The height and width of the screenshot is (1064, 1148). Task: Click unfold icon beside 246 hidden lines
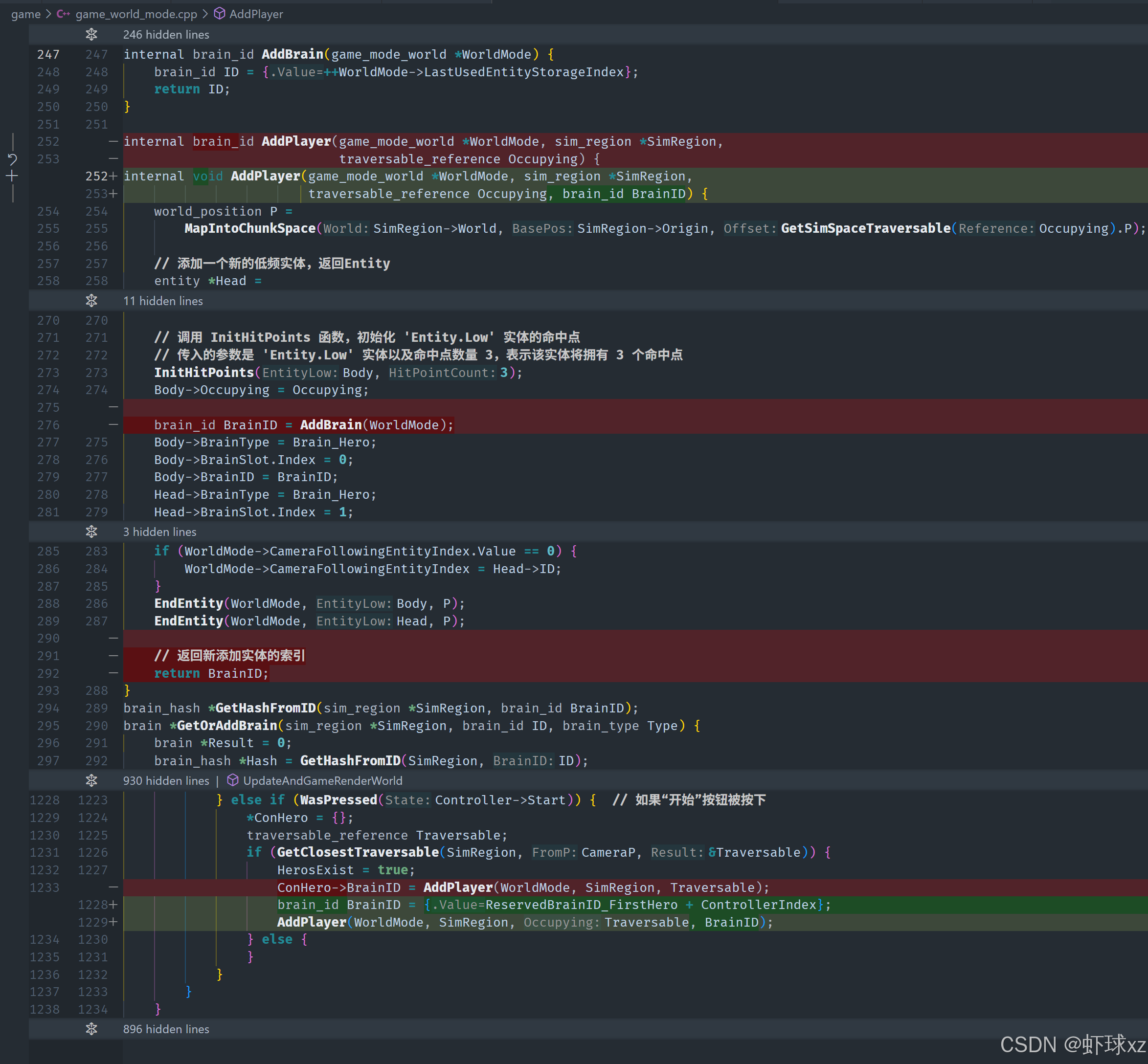point(91,35)
